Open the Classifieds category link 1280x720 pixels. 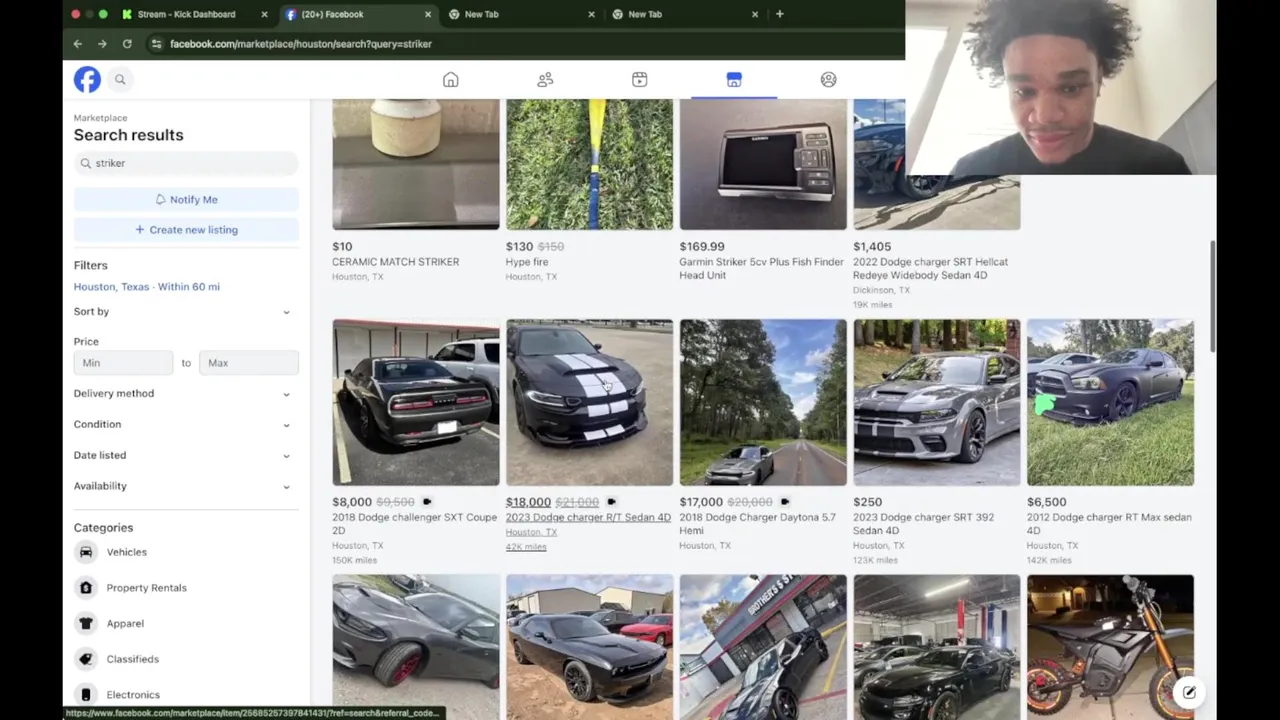132,659
